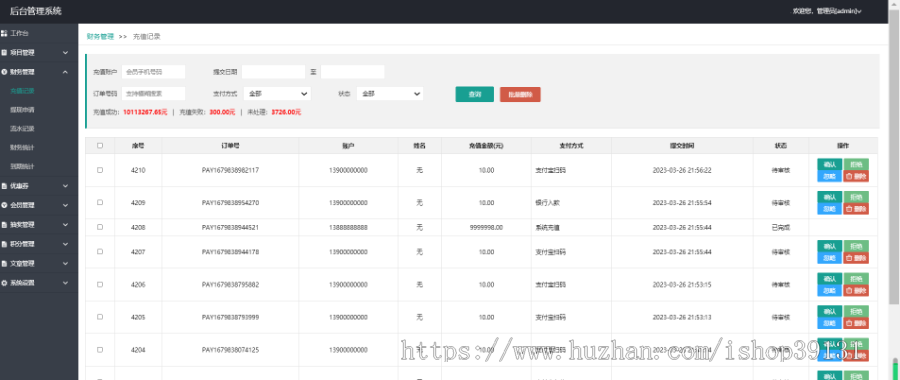The width and height of the screenshot is (900, 380).
Task: Open 提现申请 in the sidebar
Action: pyautogui.click(x=22, y=110)
